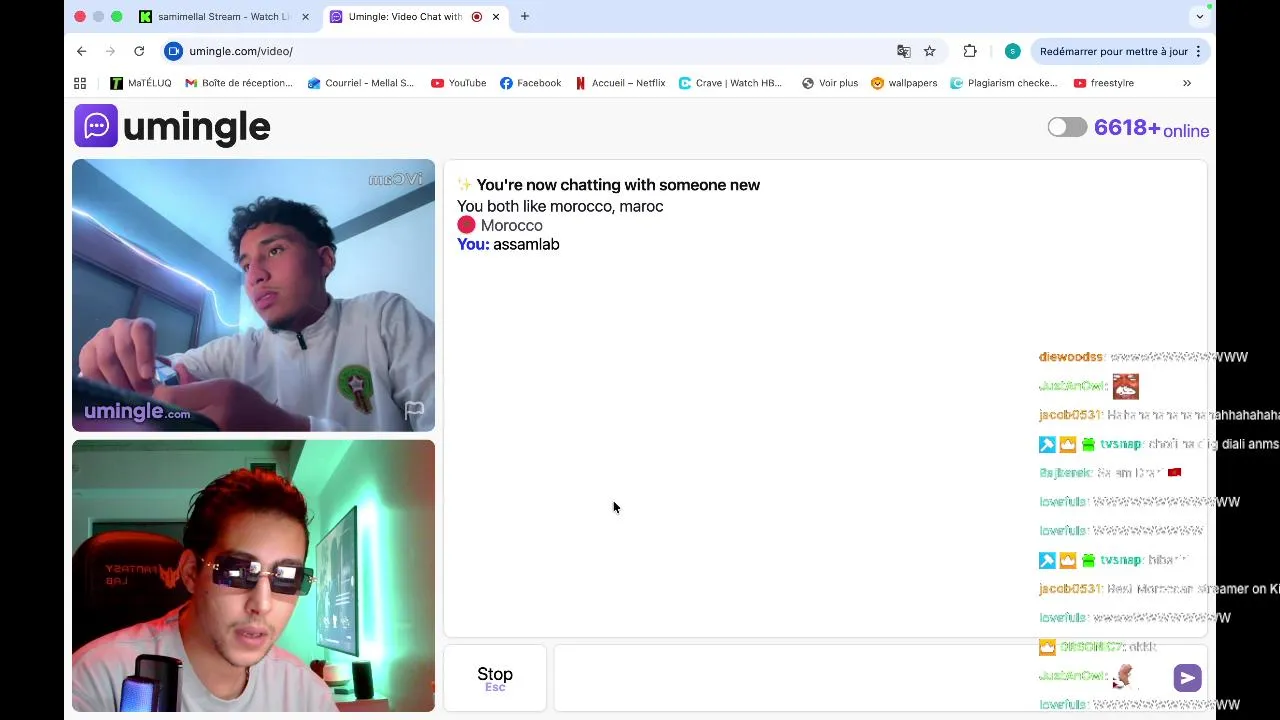This screenshot has width=1280, height=720.
Task: Open the Extensions puzzle icon
Action: [x=970, y=51]
